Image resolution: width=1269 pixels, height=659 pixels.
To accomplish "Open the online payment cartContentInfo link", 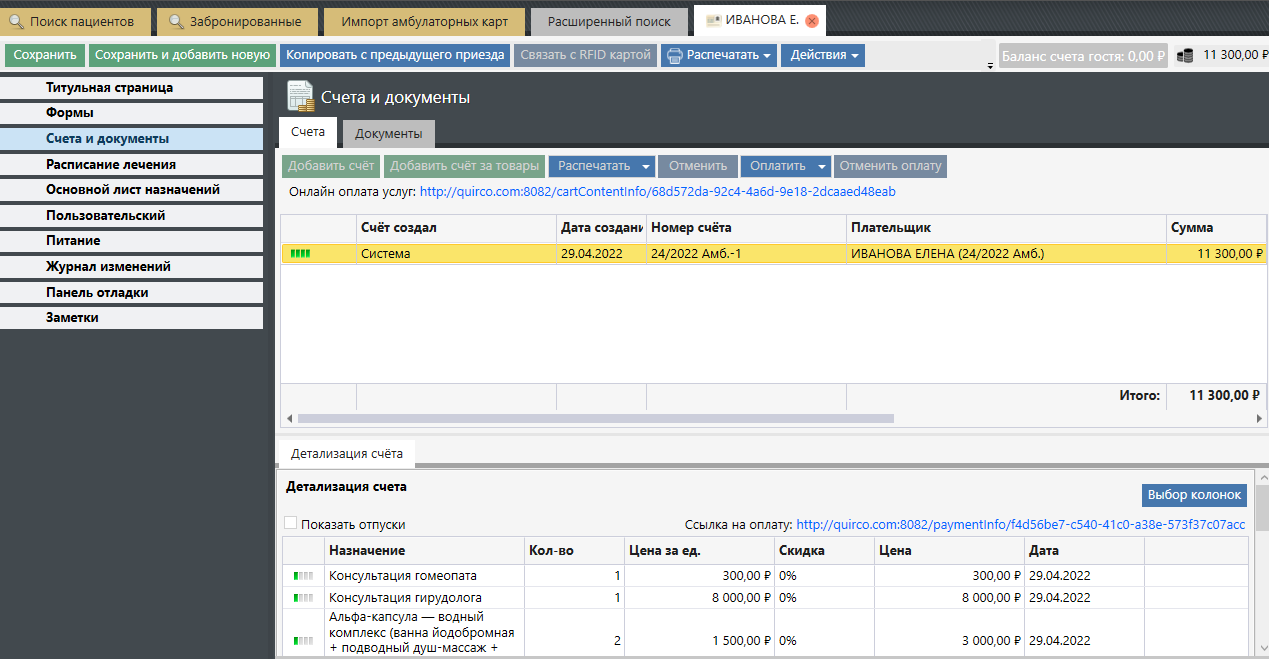I will pyautogui.click(x=657, y=192).
